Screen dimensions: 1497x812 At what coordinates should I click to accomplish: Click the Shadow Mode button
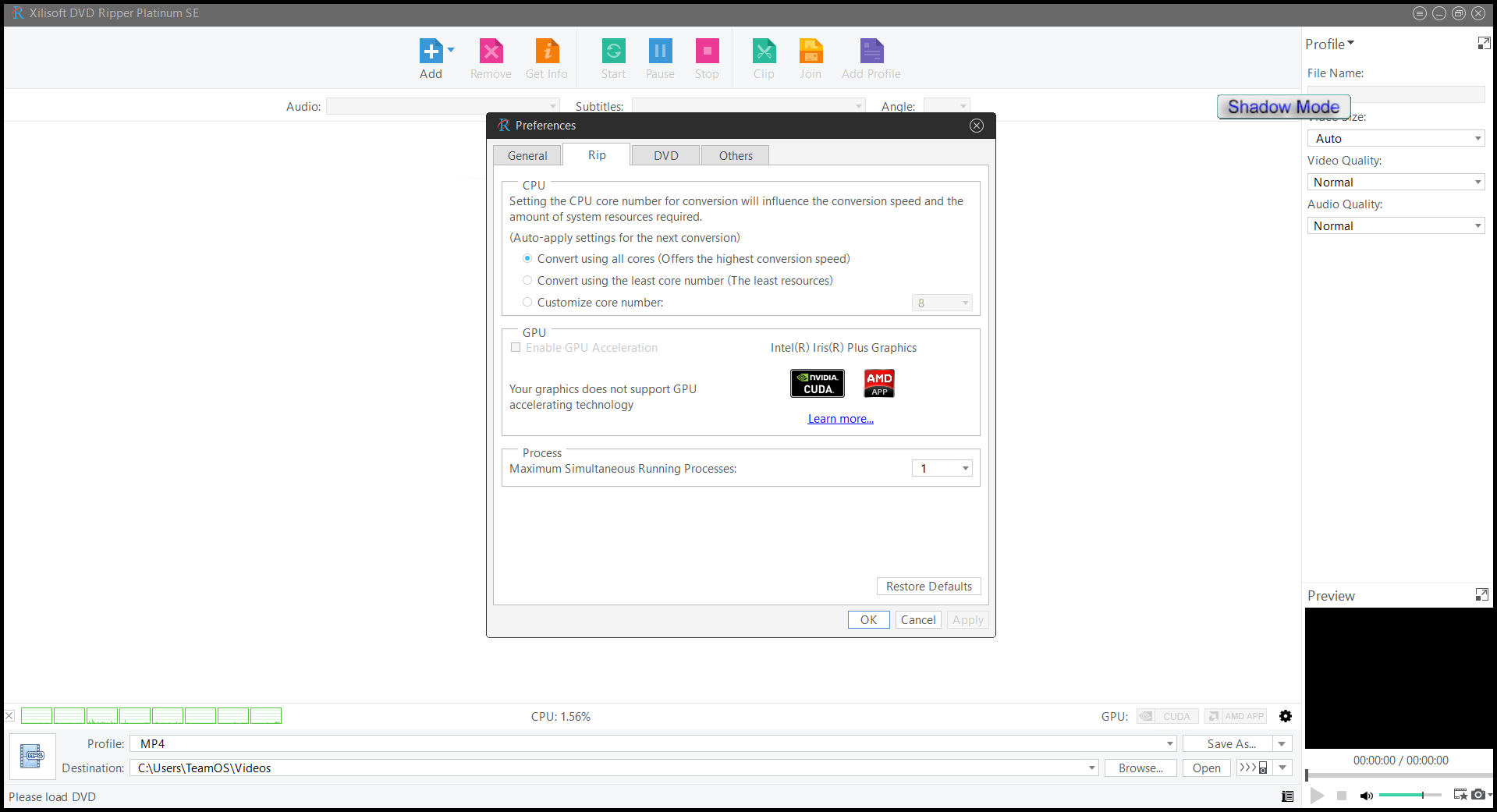1283,107
